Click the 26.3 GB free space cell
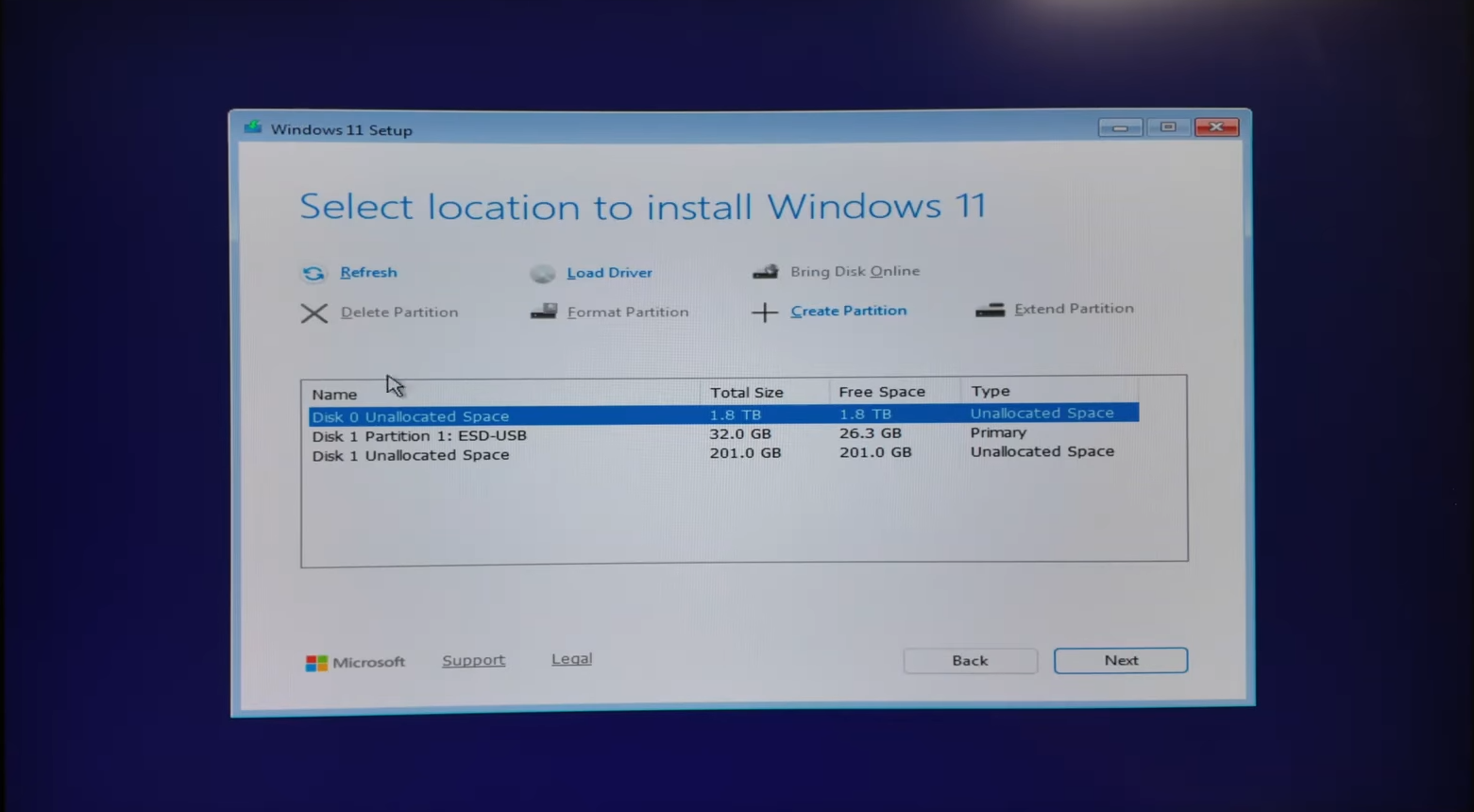 click(x=870, y=433)
